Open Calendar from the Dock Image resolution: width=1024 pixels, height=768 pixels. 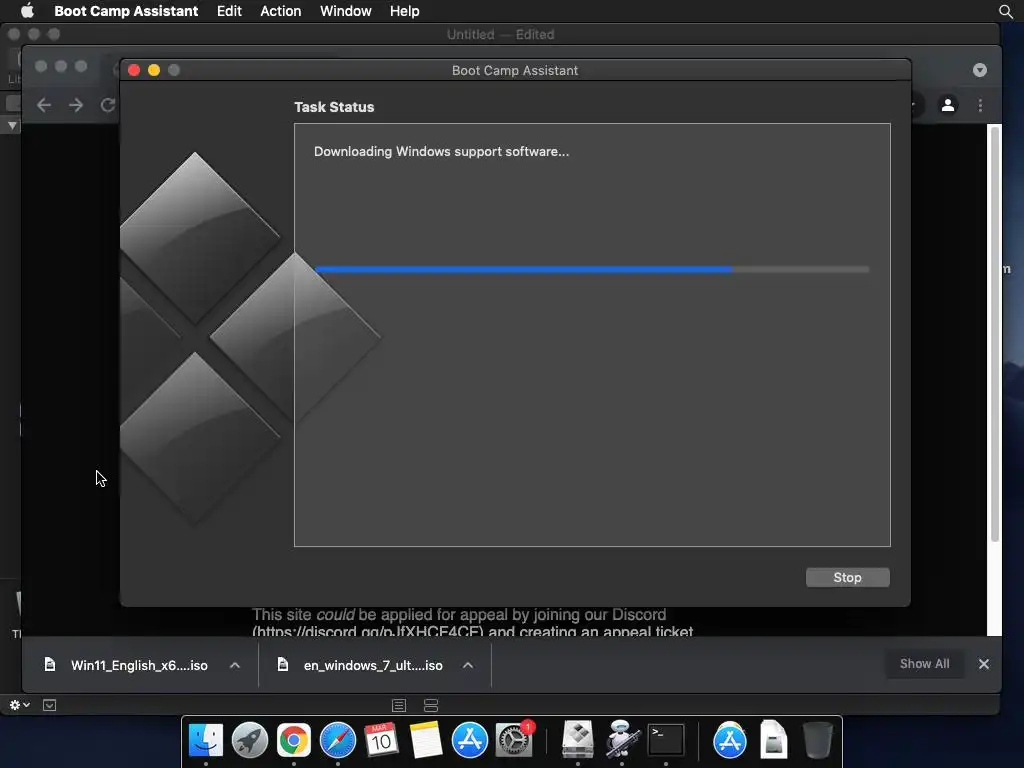point(381,740)
